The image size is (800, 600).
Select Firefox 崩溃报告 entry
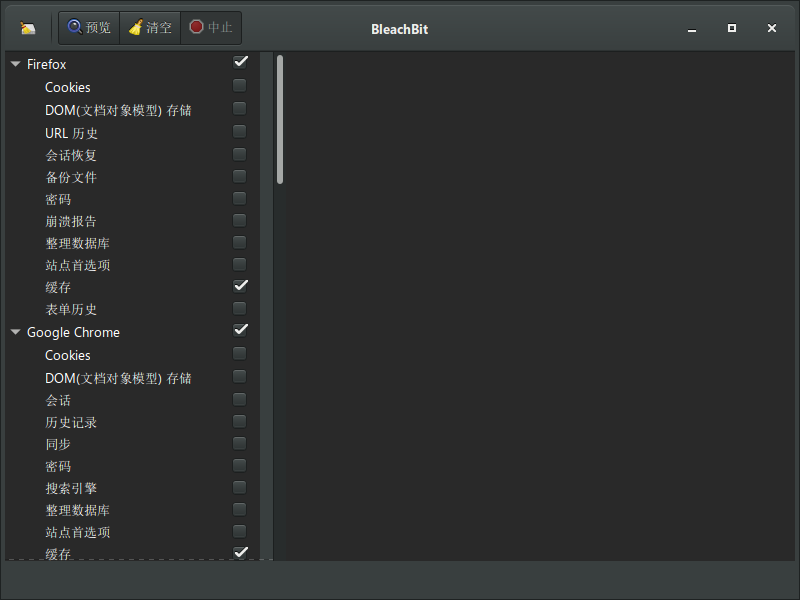[x=71, y=221]
